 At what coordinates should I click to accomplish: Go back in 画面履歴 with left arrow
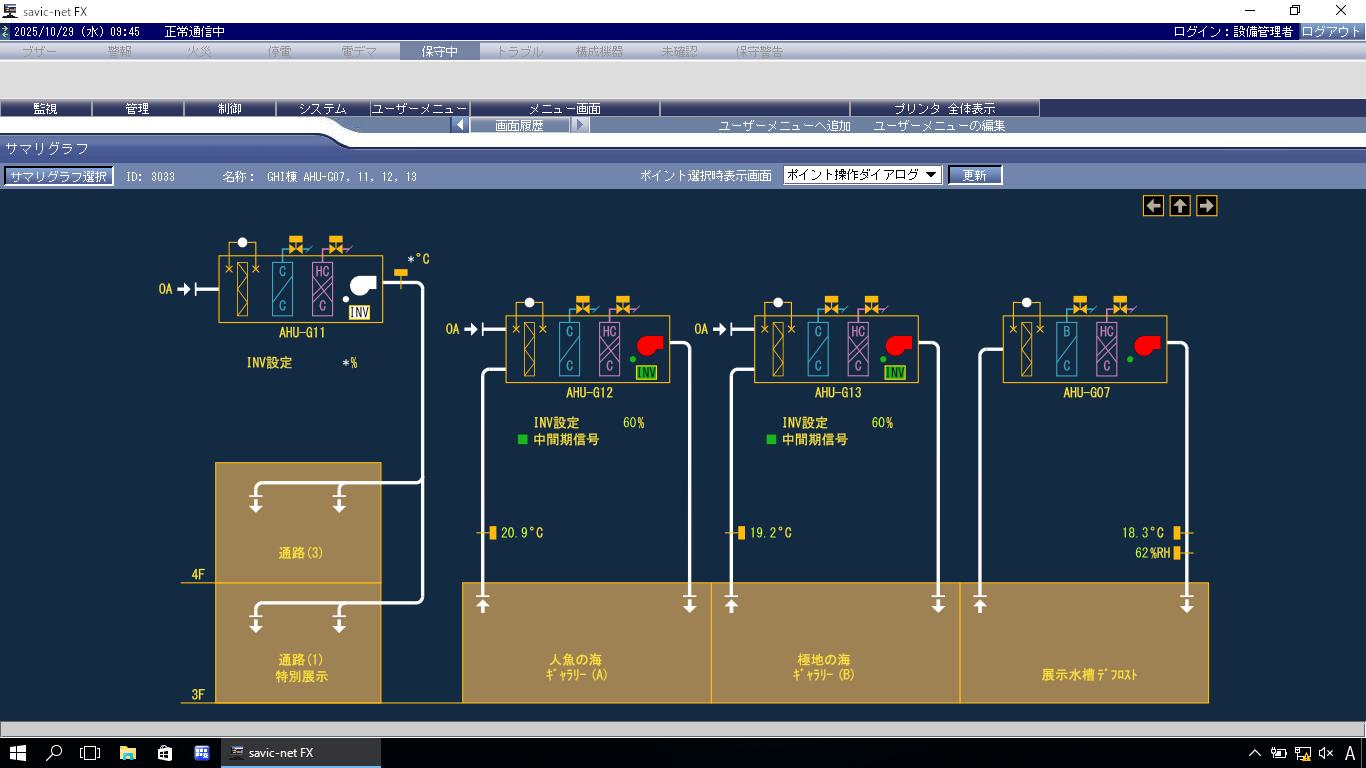click(x=459, y=126)
